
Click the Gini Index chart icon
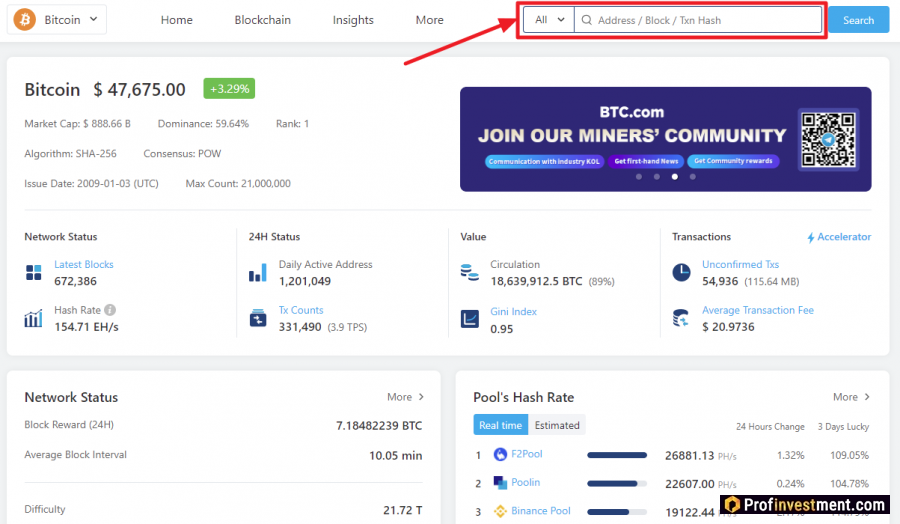point(470,319)
